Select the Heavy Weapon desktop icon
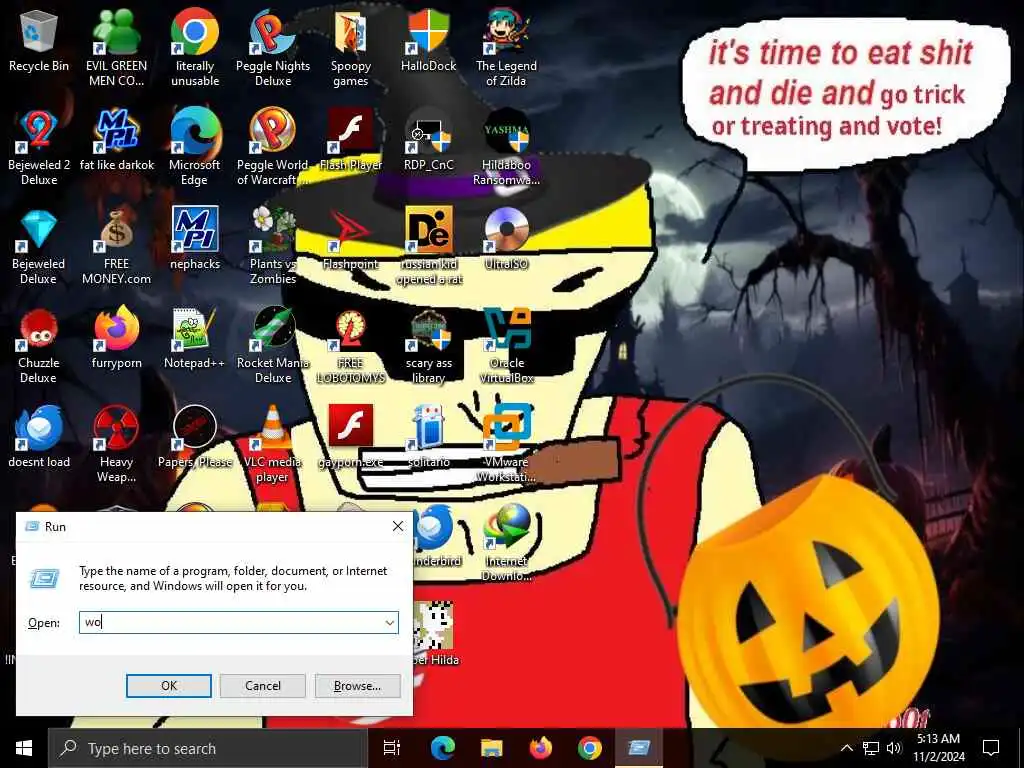Viewport: 1024px width, 768px height. [x=116, y=445]
